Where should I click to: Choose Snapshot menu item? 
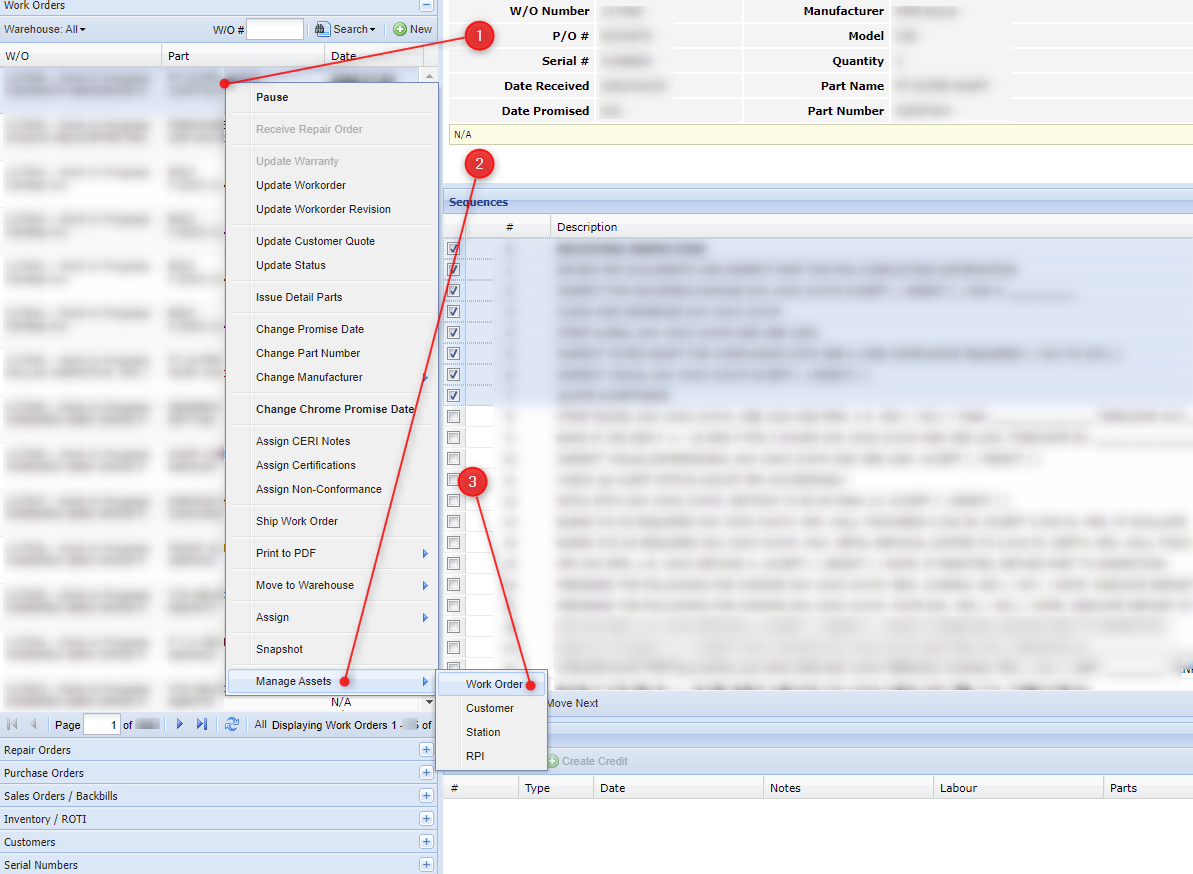(x=332, y=649)
